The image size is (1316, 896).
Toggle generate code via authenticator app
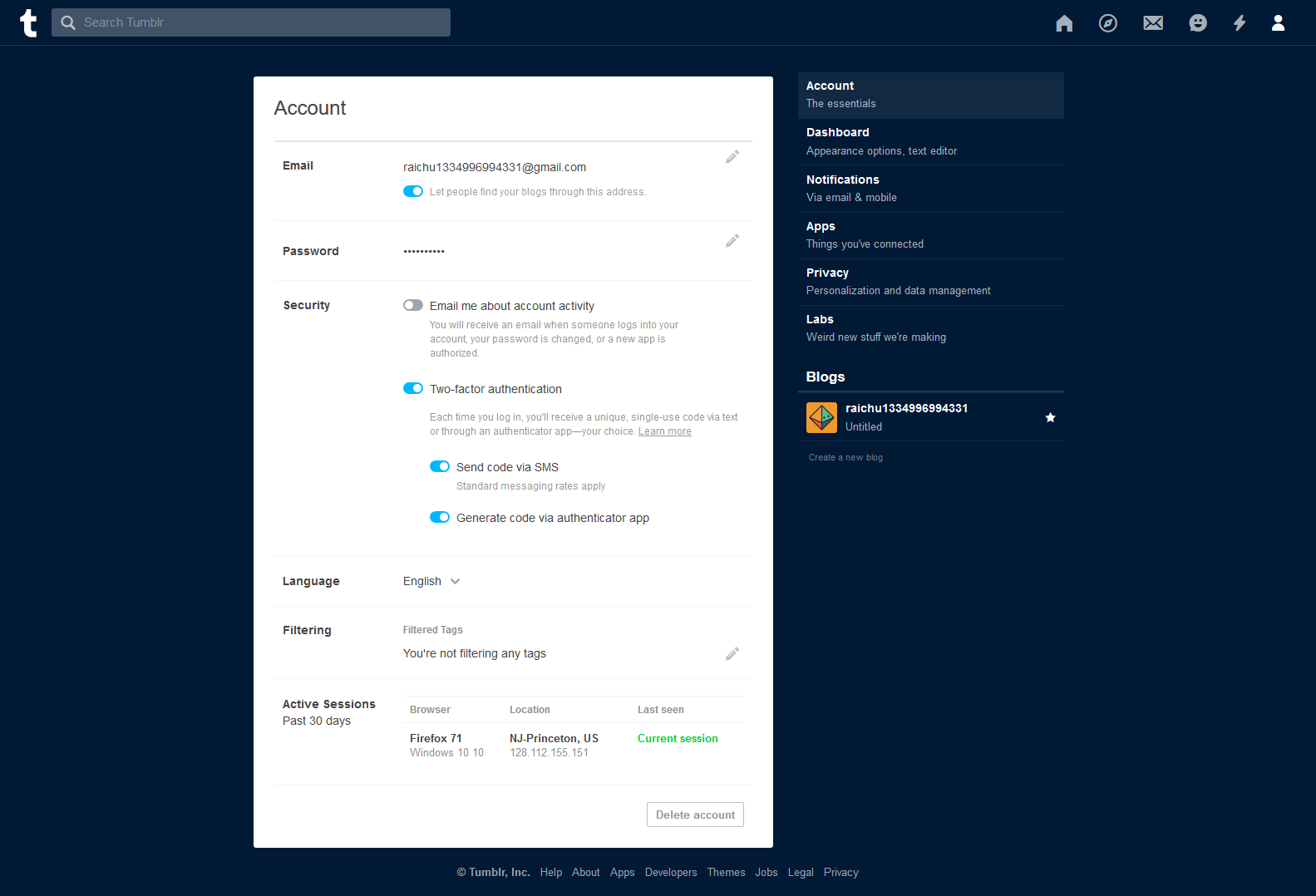tap(440, 517)
